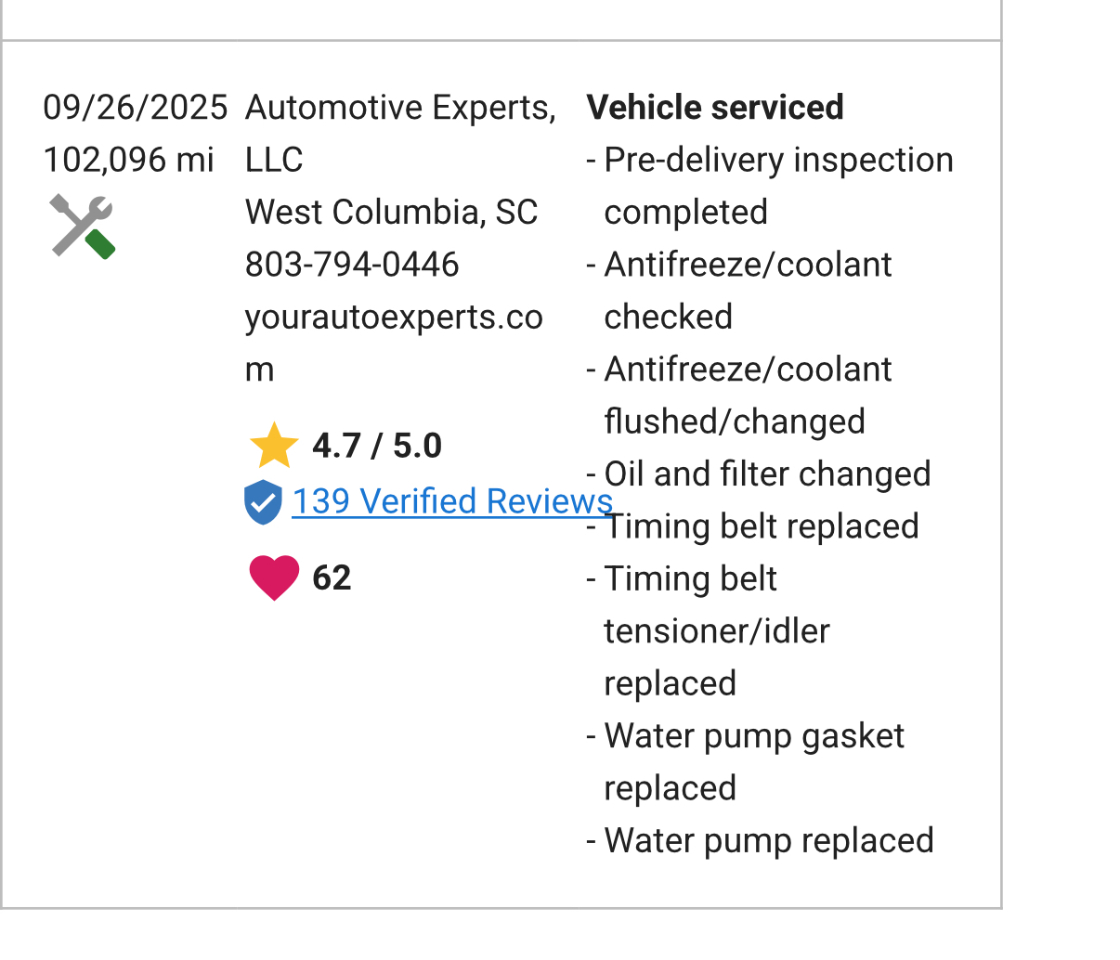Click phone number 803-794-0446

pos(352,265)
